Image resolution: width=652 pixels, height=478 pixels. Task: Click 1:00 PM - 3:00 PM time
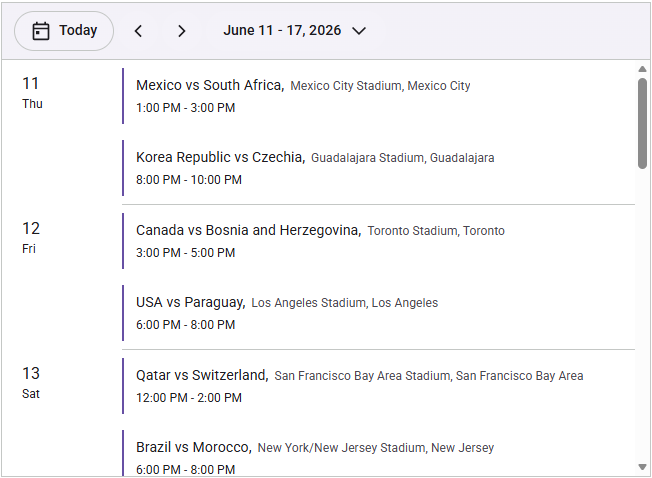coord(185,108)
